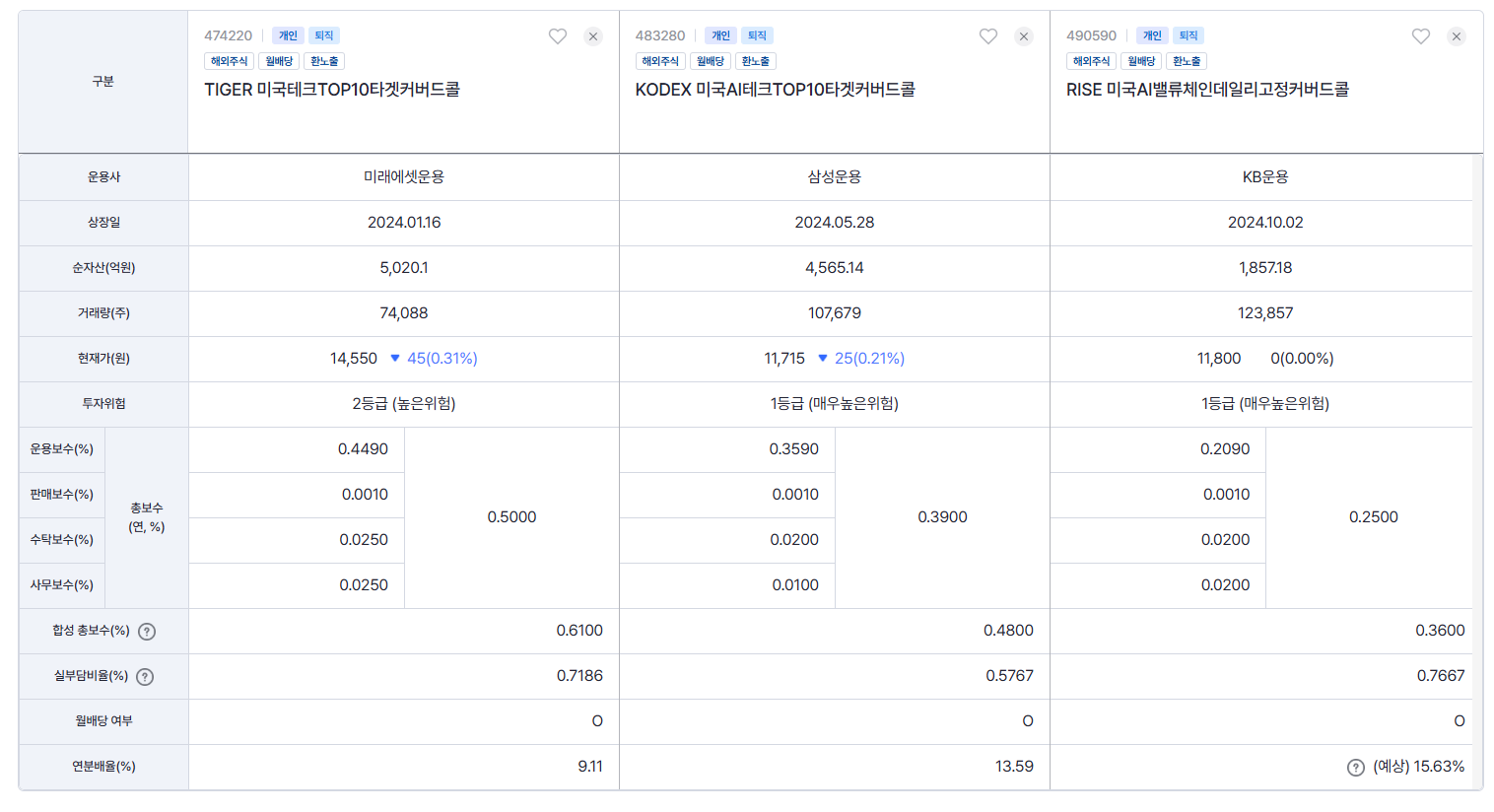
Task: Select total fee value 0.3900
Action: tap(942, 517)
